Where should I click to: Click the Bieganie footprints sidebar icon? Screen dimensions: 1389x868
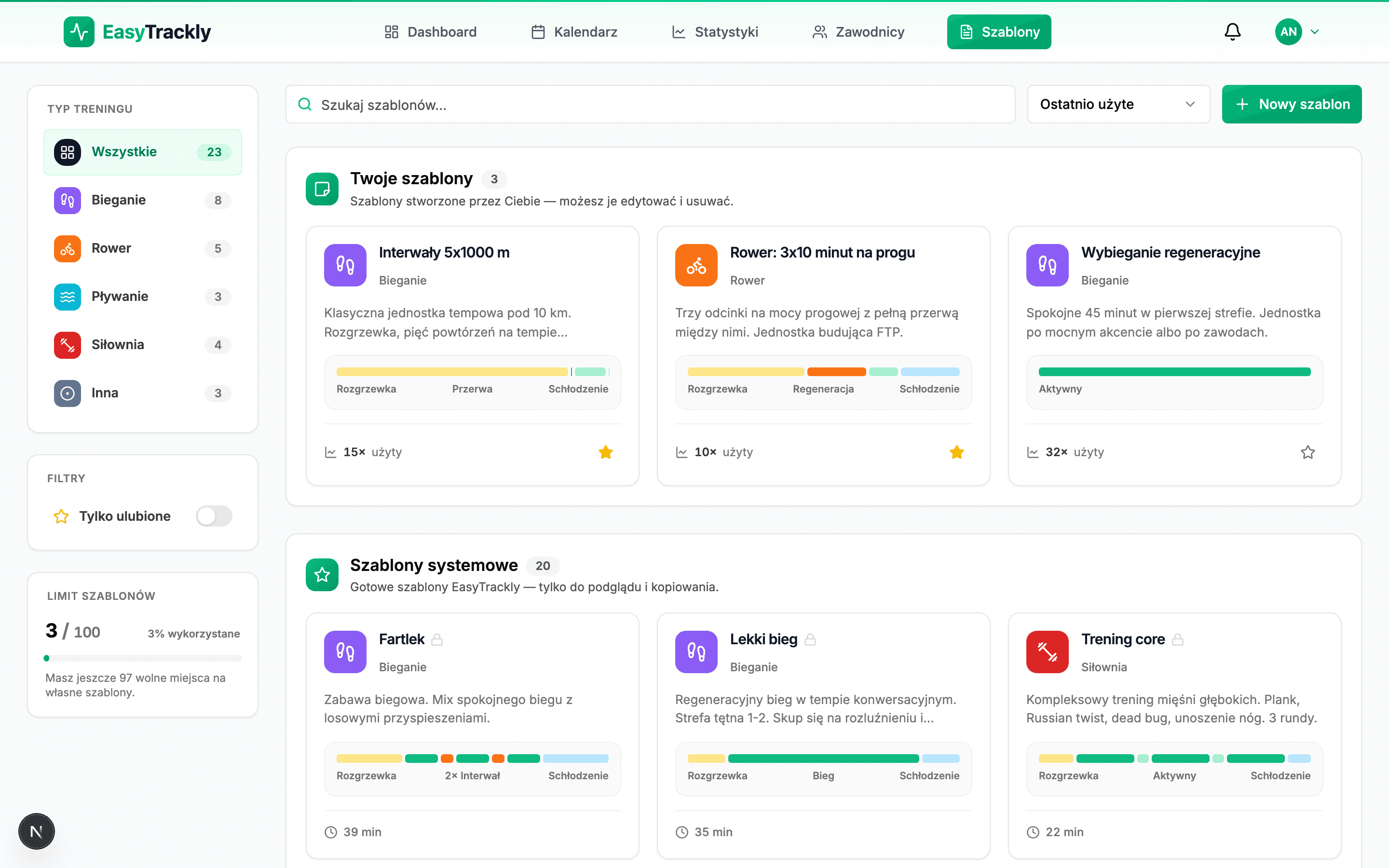[x=67, y=200]
